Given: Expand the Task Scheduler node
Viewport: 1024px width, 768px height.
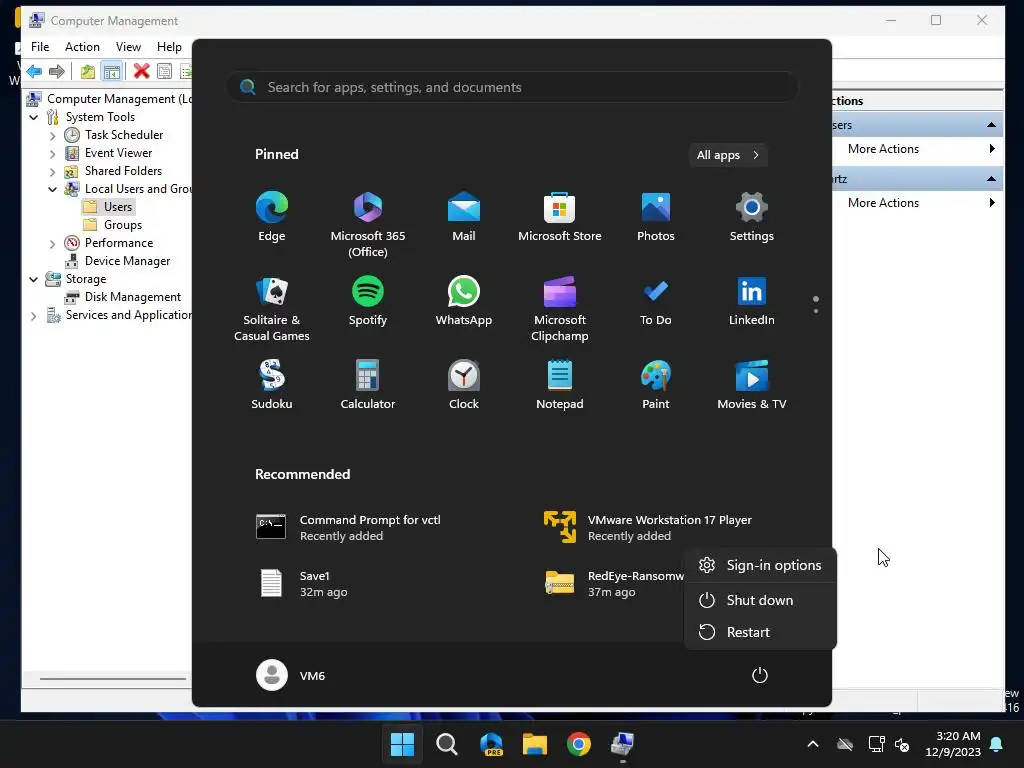Looking at the screenshot, I should [x=52, y=135].
